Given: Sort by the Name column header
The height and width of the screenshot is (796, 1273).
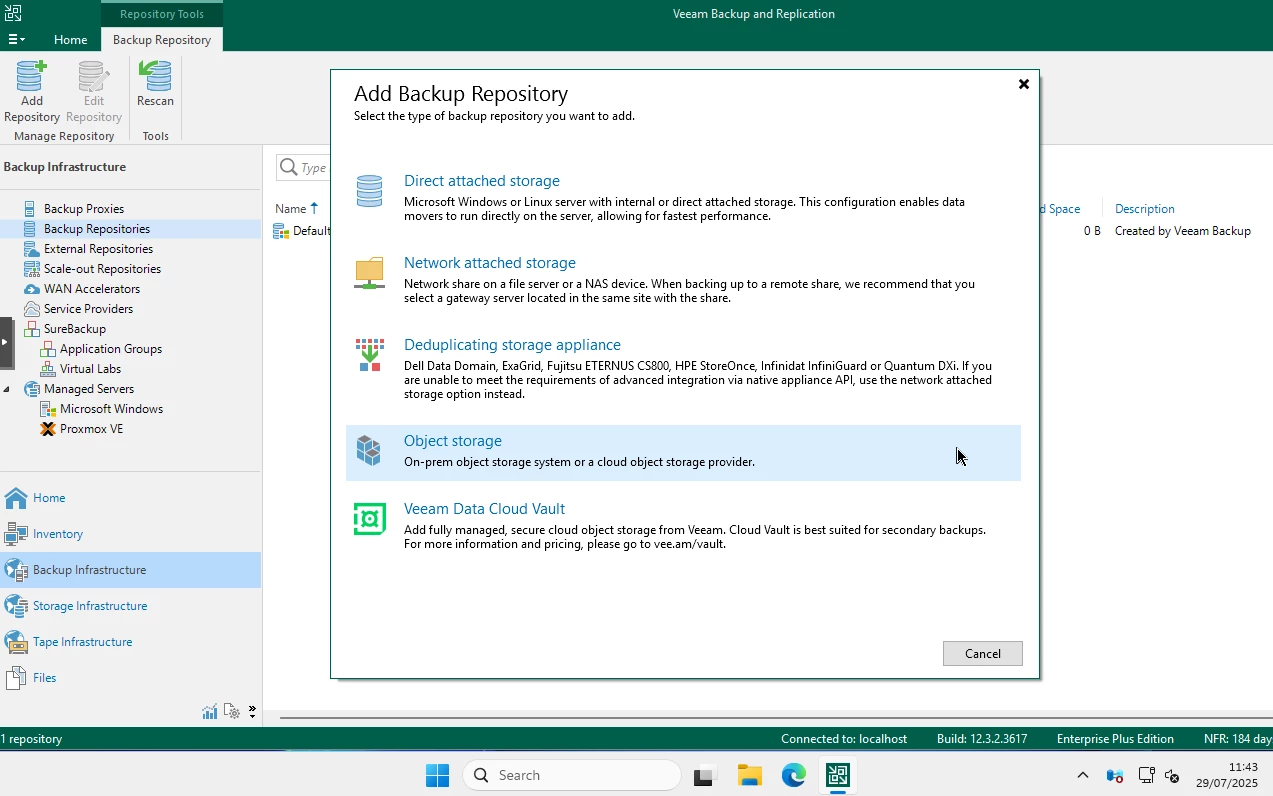Looking at the screenshot, I should click(x=291, y=209).
